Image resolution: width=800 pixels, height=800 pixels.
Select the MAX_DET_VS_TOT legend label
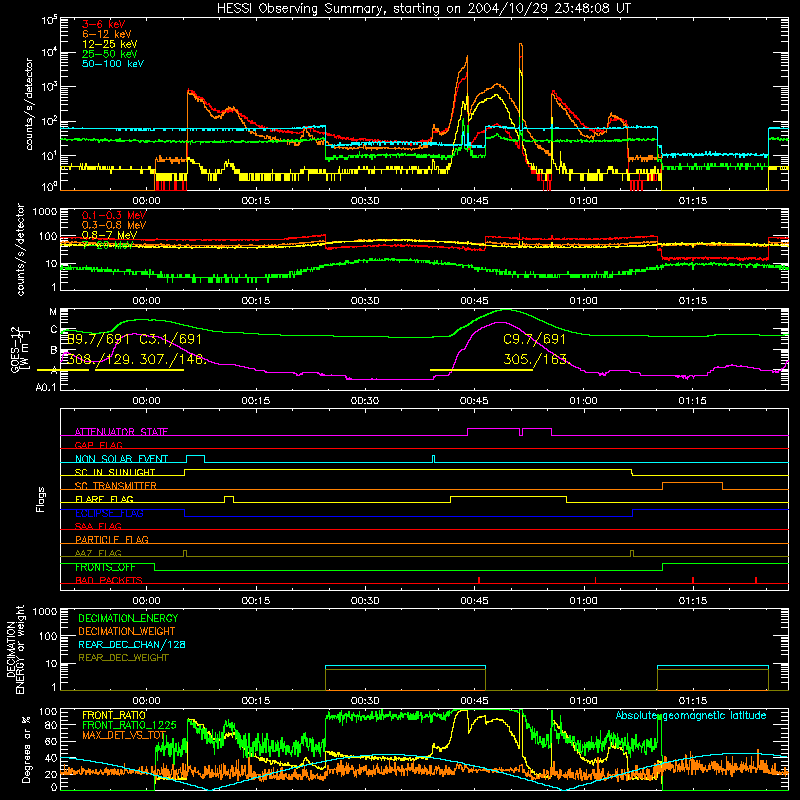click(124, 735)
